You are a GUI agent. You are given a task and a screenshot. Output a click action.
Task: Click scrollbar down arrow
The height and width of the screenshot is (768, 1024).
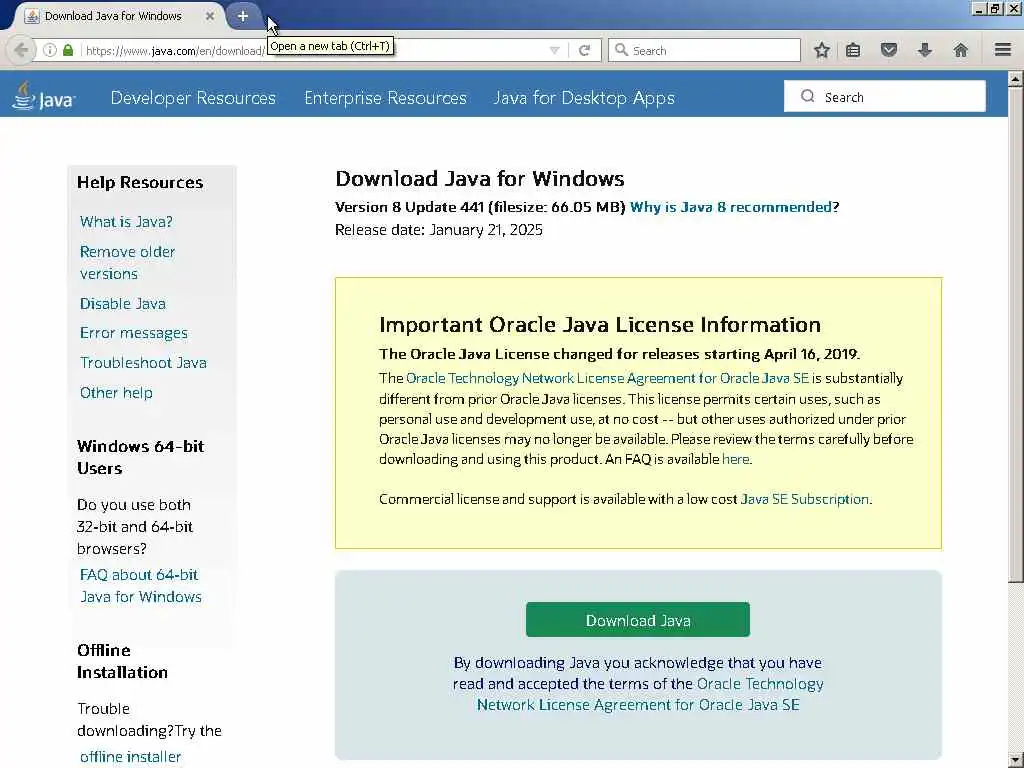1015,761
